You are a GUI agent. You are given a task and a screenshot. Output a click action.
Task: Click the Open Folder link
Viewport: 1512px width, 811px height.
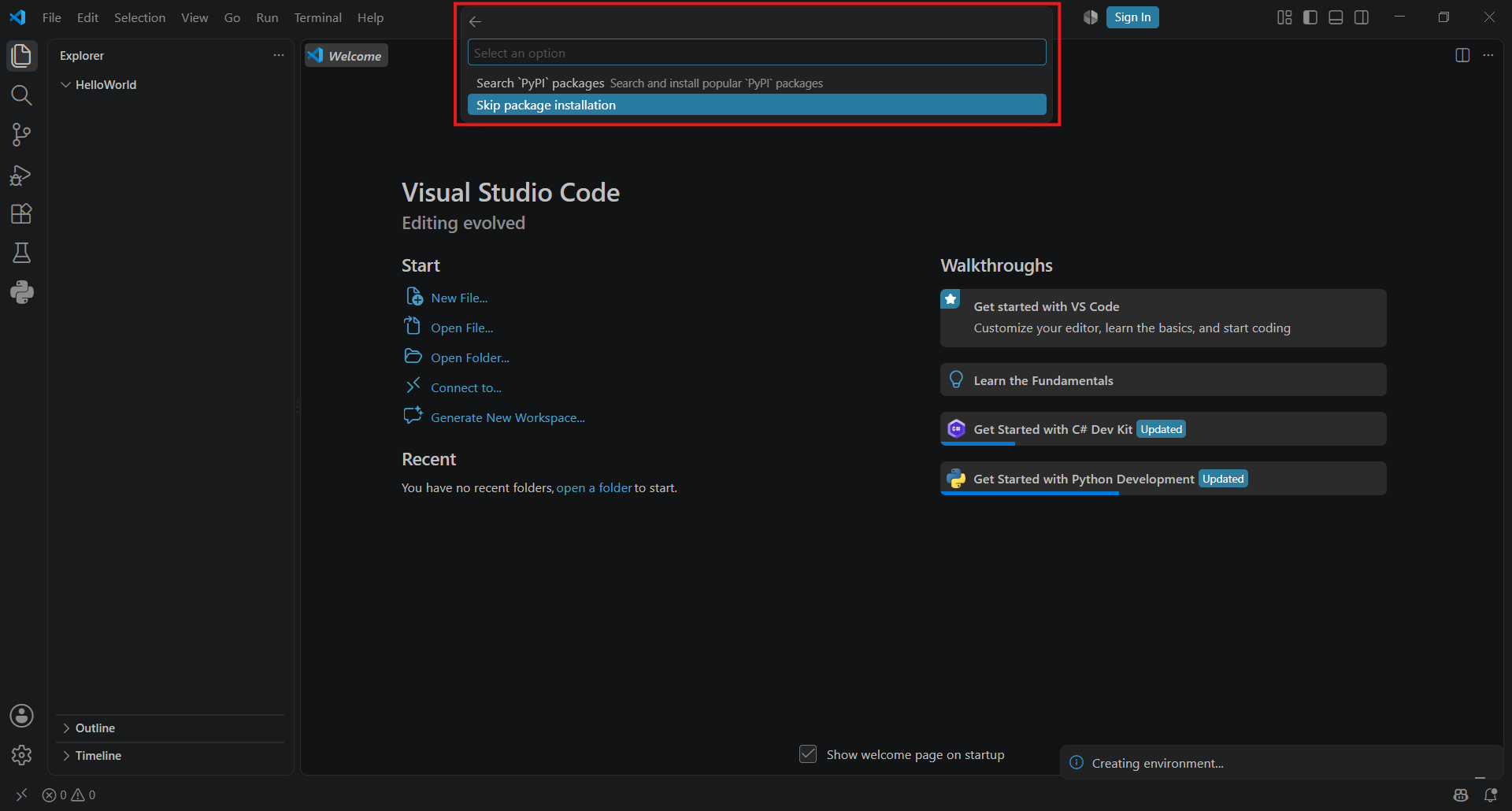[x=470, y=357]
